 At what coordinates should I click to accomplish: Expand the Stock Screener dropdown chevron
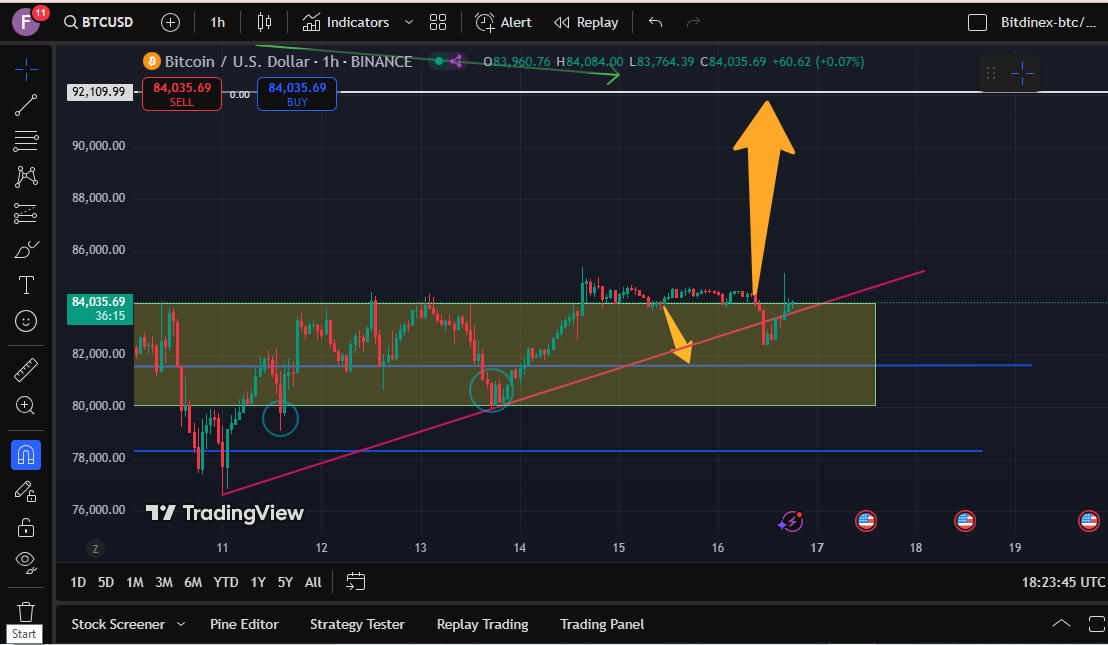coord(181,625)
